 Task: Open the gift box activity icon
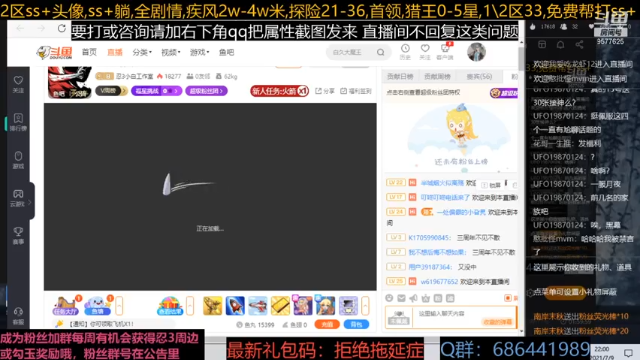point(170,306)
